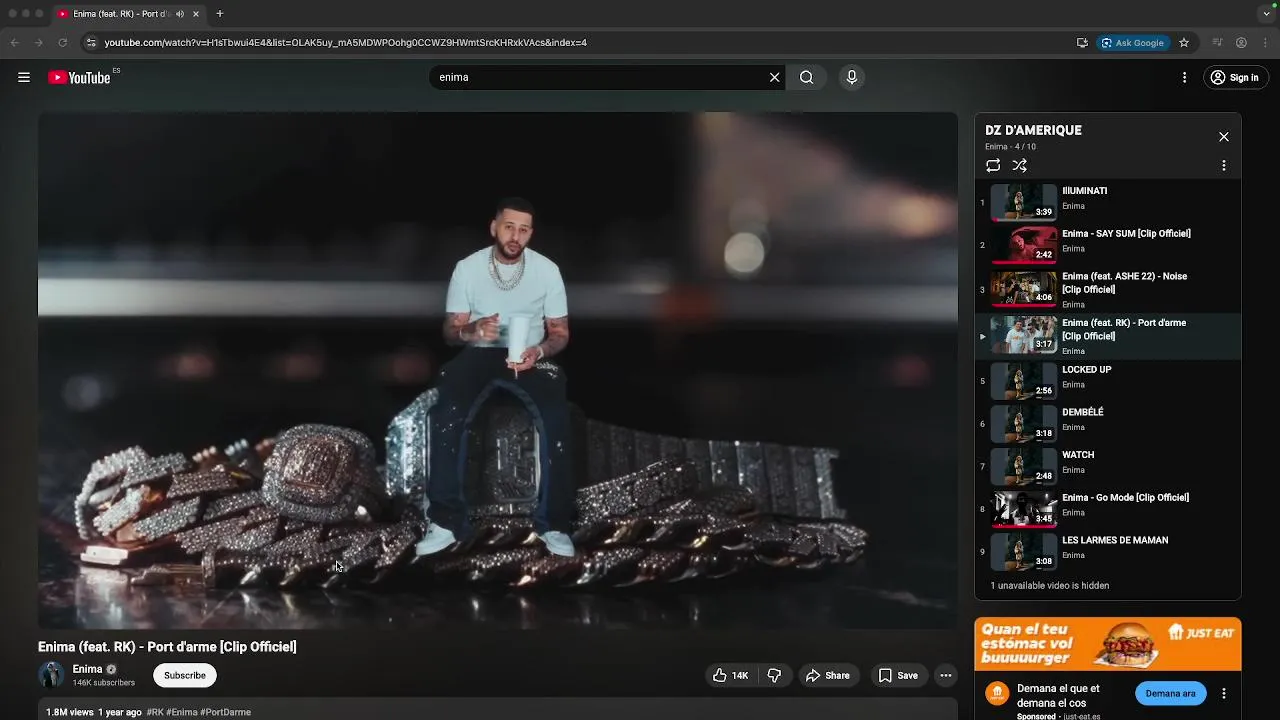Screen dimensions: 1280x720
Task: Open DEMBÉLÉ in the playlist
Action: [1108, 423]
